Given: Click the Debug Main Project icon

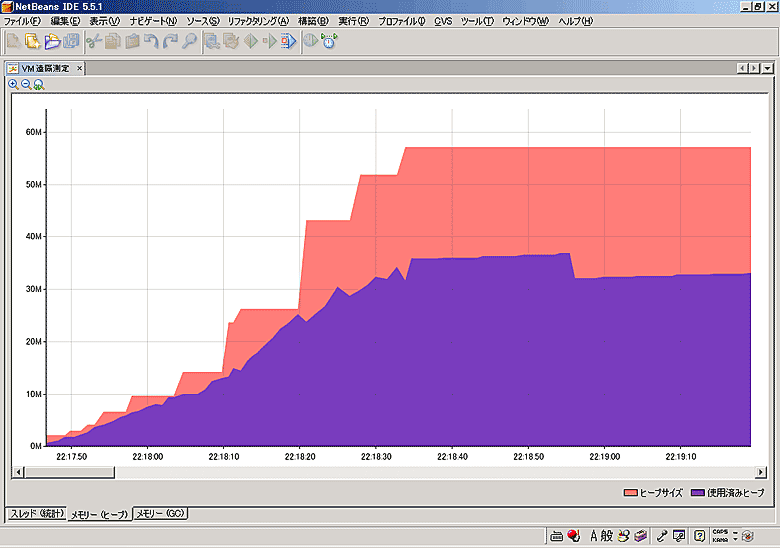Looking at the screenshot, I should [x=270, y=41].
